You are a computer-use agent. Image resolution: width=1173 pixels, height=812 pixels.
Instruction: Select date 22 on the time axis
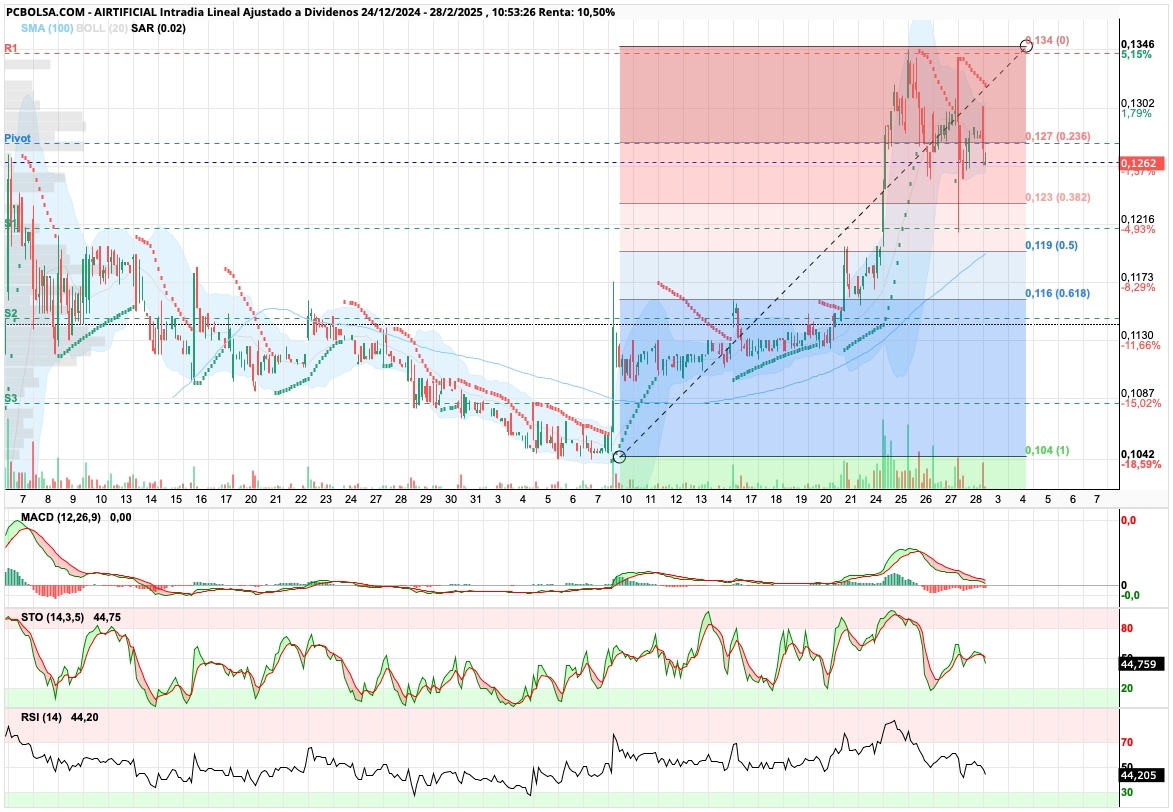coord(301,499)
